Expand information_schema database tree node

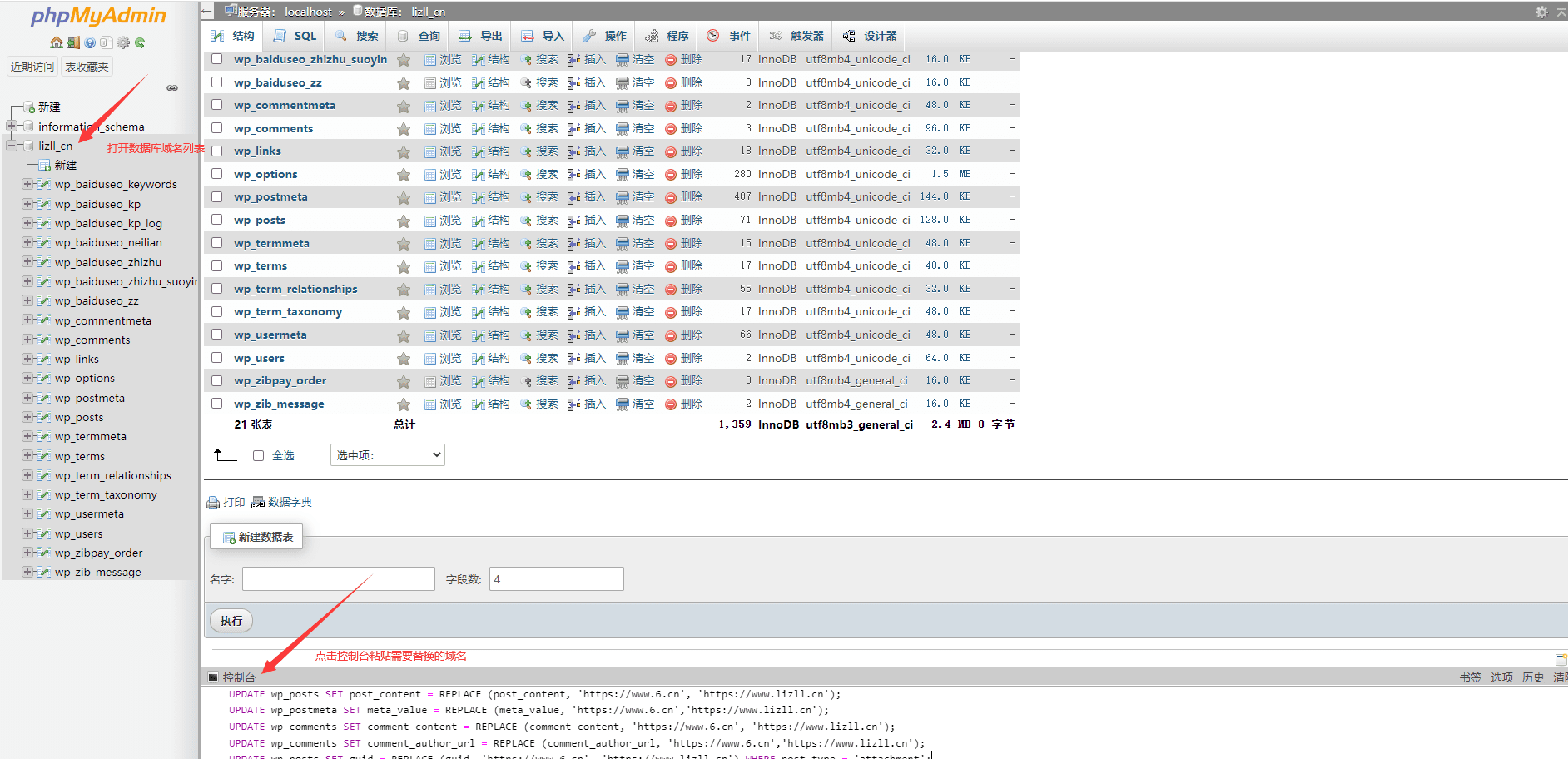pos(12,126)
